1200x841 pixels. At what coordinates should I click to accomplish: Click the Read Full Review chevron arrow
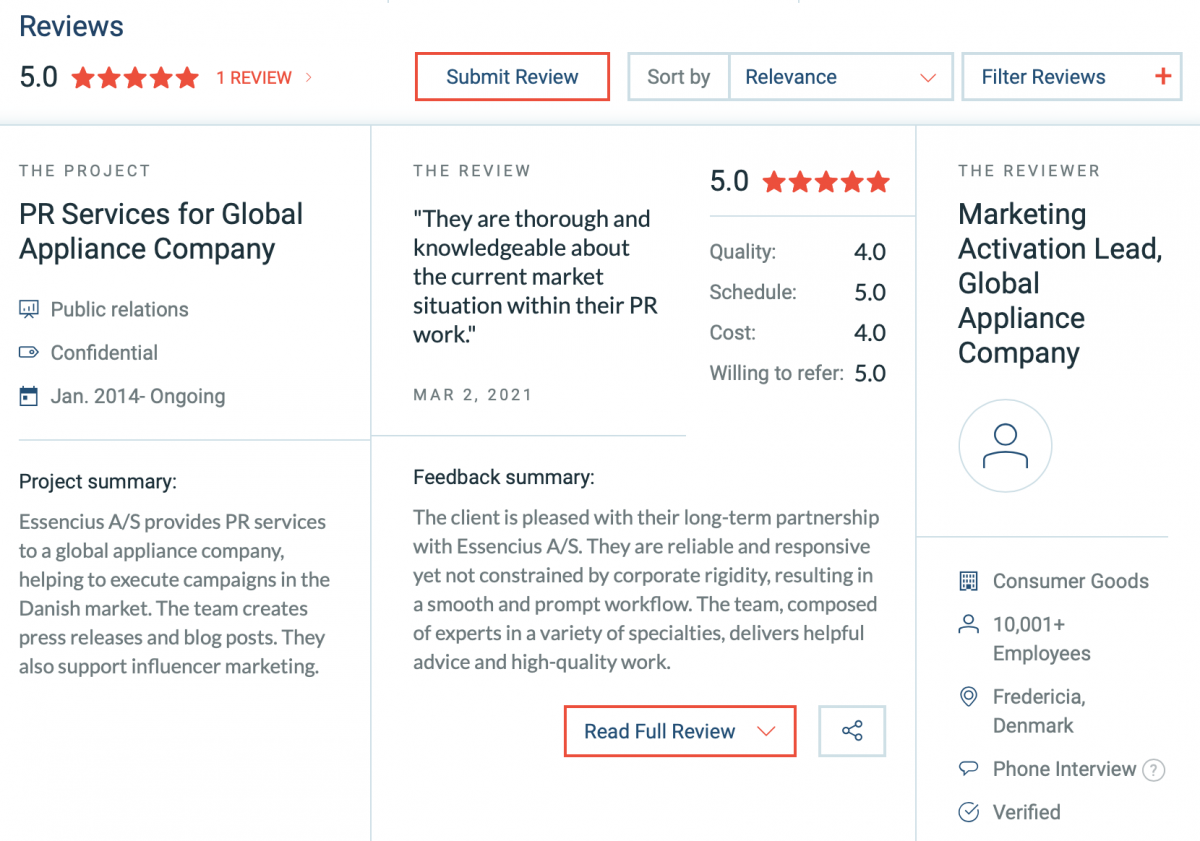(x=766, y=731)
